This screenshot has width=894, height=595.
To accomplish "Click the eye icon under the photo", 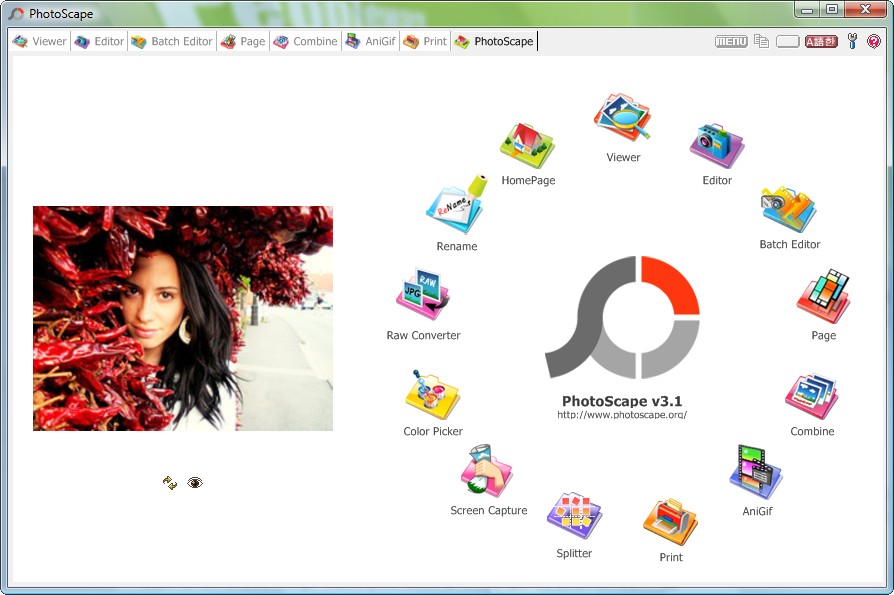I will [195, 483].
